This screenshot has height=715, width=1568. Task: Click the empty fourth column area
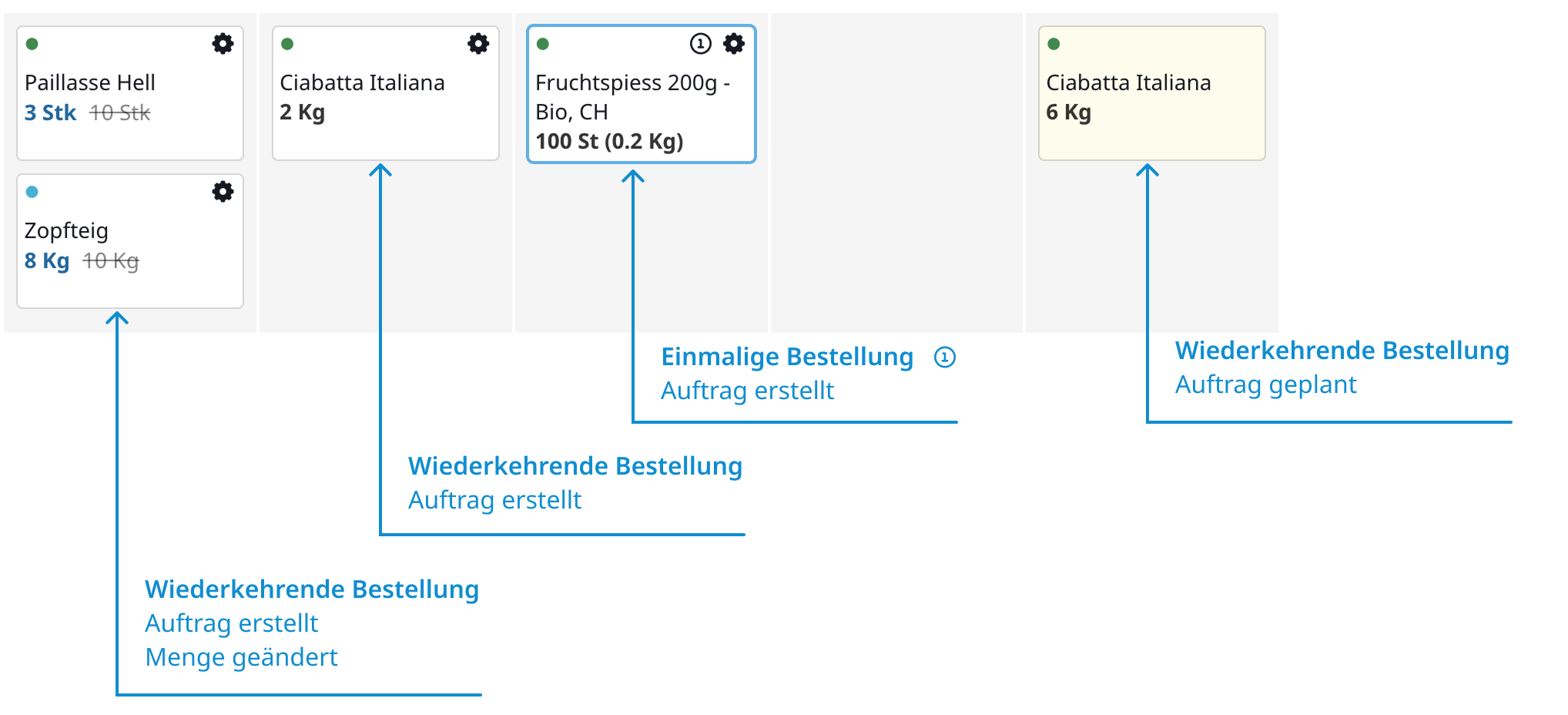point(896,173)
